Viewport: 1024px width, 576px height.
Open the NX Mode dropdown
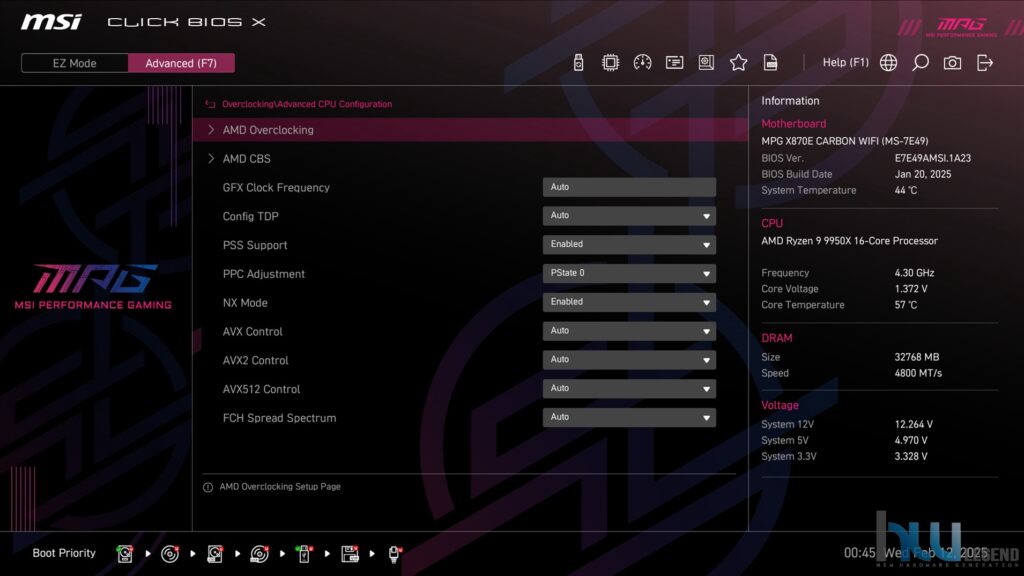[x=629, y=302]
